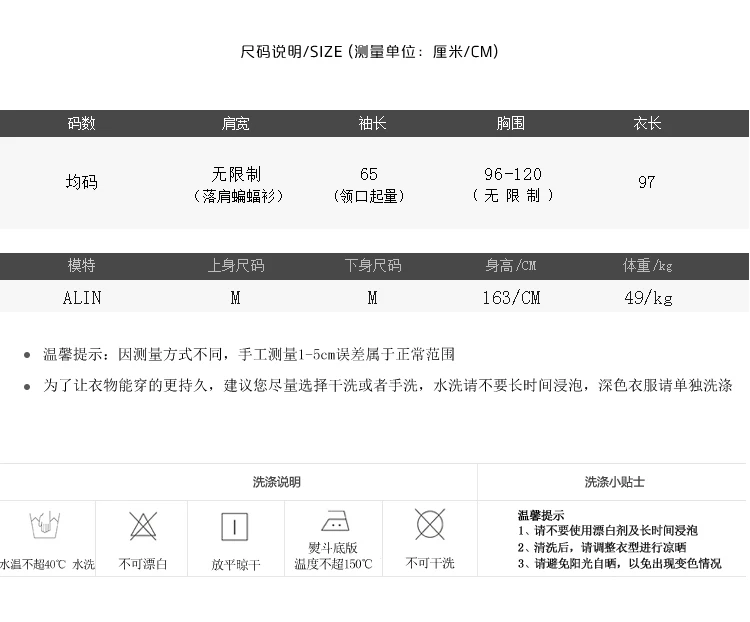
Task: Click the (落肩蝙蝠衫) note
Action: click(x=238, y=196)
